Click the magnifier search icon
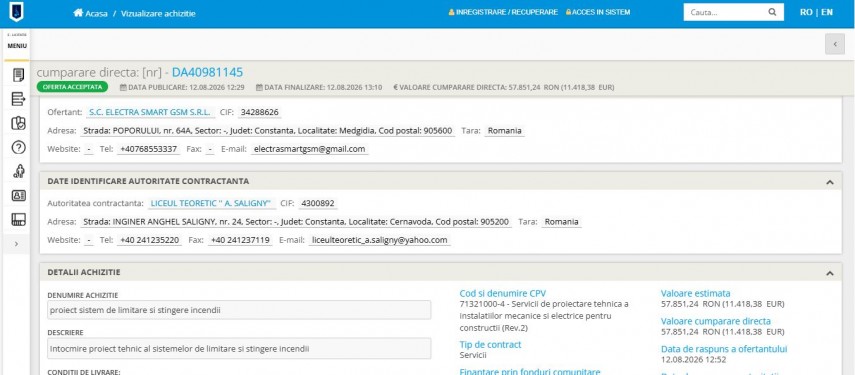 772,12
